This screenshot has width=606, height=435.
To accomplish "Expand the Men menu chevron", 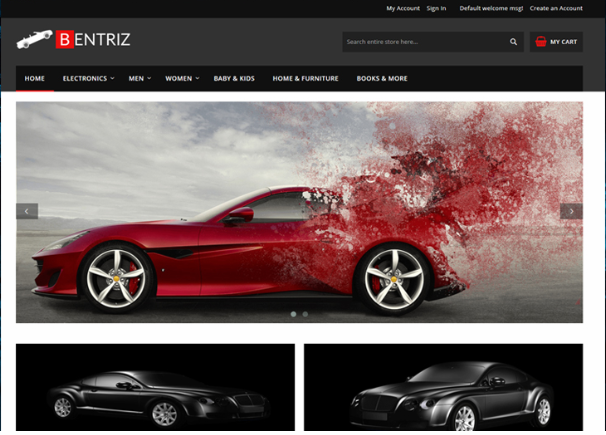I will 149,78.
